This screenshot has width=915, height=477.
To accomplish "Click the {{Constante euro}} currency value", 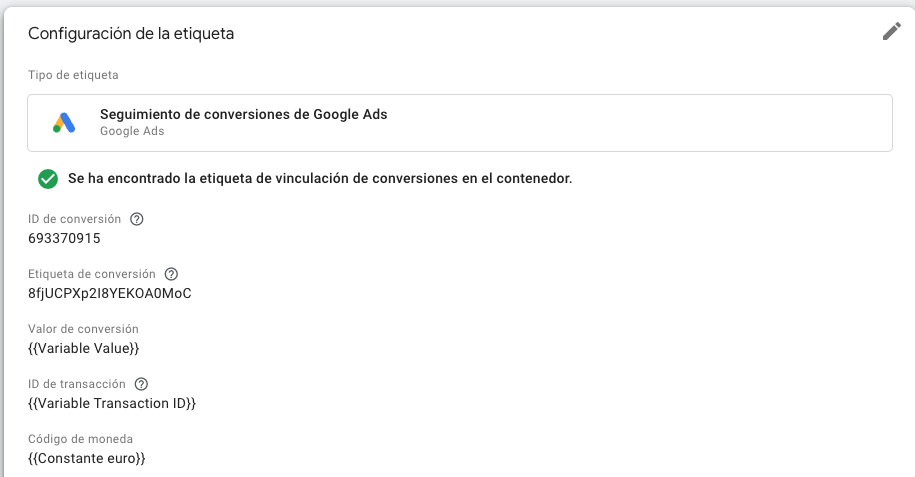I will [x=86, y=458].
